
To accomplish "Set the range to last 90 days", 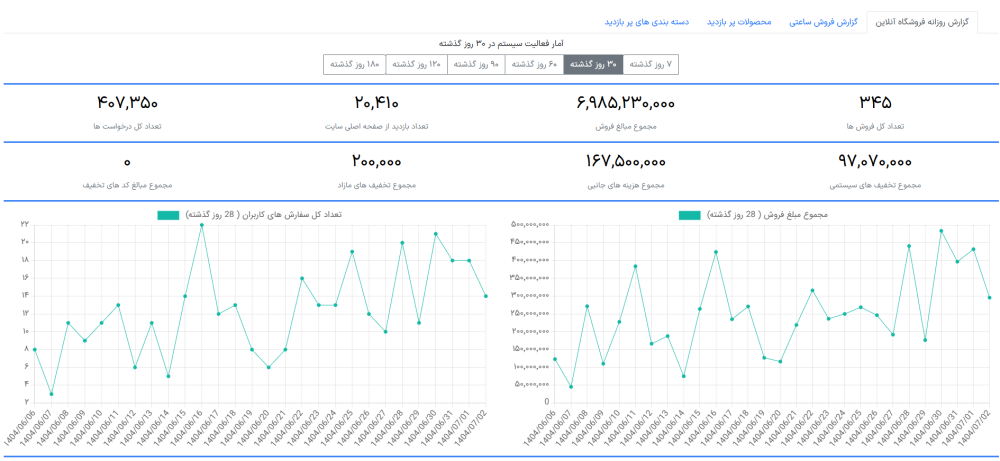I will click(475, 64).
